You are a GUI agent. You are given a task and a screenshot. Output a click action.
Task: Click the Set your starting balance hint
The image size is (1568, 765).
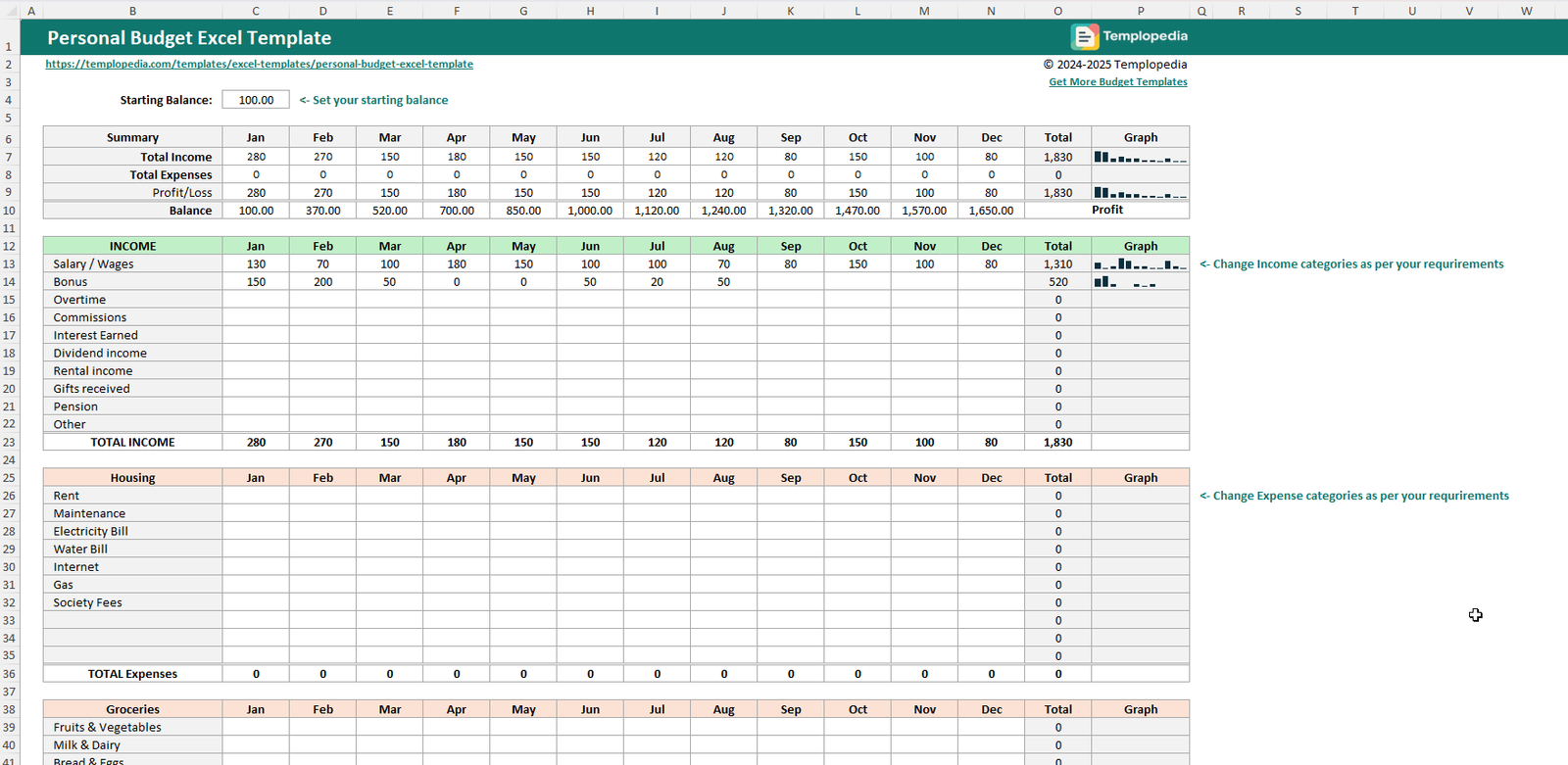pos(373,100)
